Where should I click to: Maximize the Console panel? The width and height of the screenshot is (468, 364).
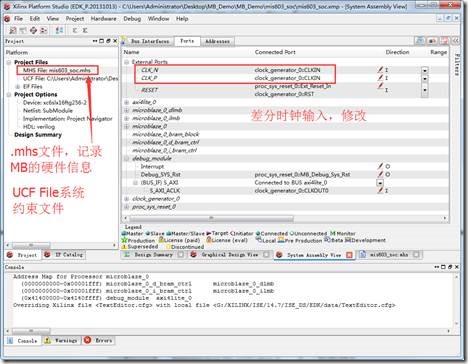pyautogui.click(x=443, y=267)
